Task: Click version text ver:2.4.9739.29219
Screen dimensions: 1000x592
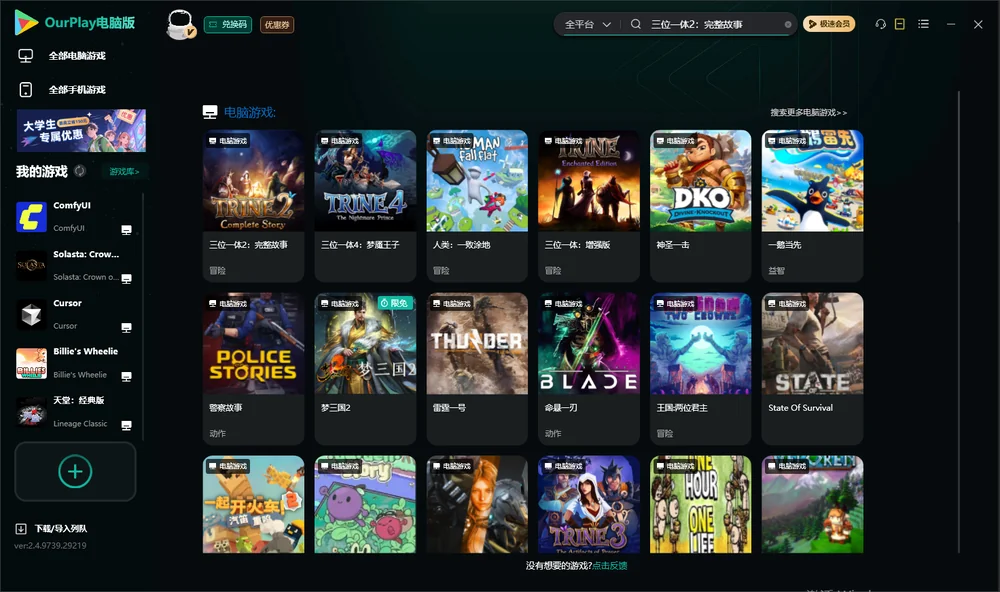Action: click(50, 545)
